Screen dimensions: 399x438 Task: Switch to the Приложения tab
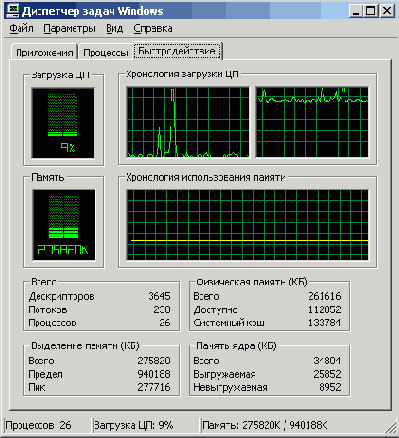pyautogui.click(x=44, y=52)
